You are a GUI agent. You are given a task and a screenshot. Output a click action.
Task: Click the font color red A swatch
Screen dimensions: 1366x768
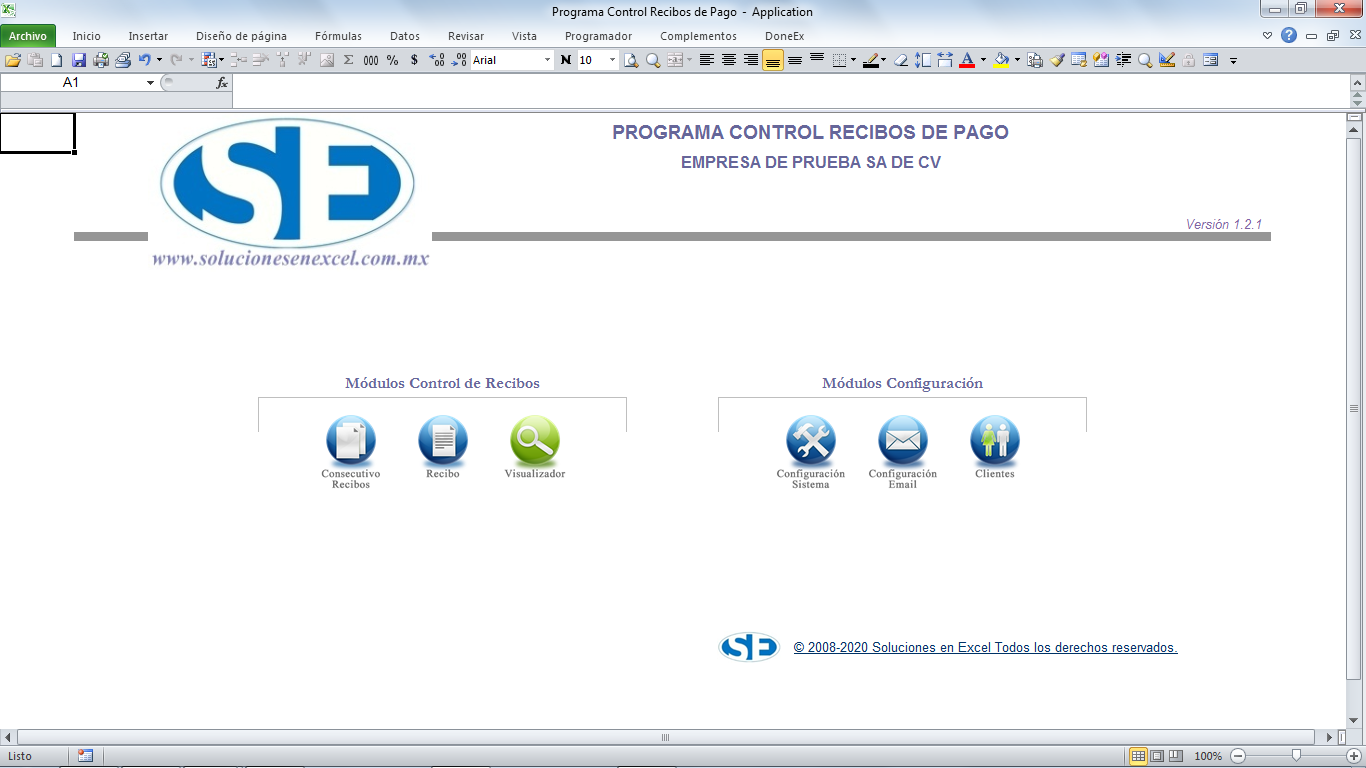967,60
